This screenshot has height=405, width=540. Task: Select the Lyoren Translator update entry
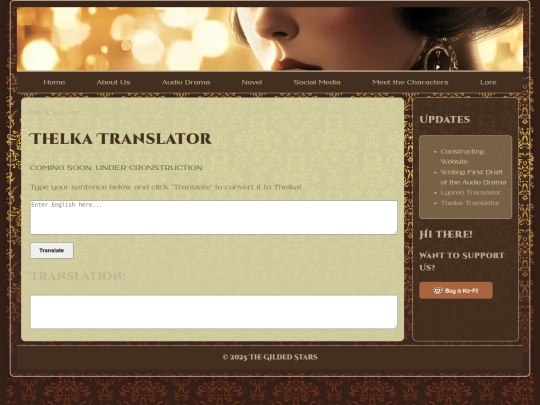[470, 193]
